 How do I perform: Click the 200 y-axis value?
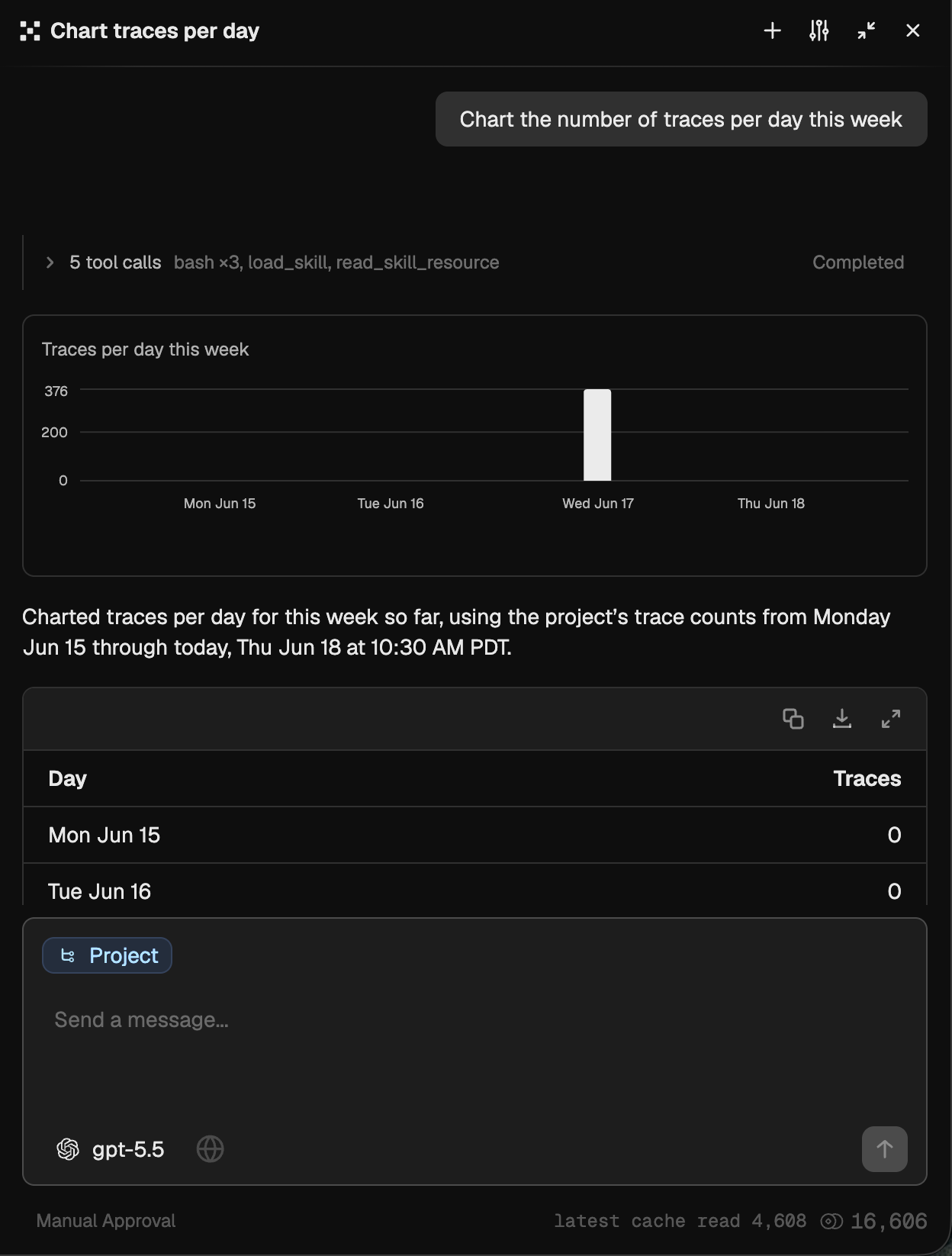(54, 433)
